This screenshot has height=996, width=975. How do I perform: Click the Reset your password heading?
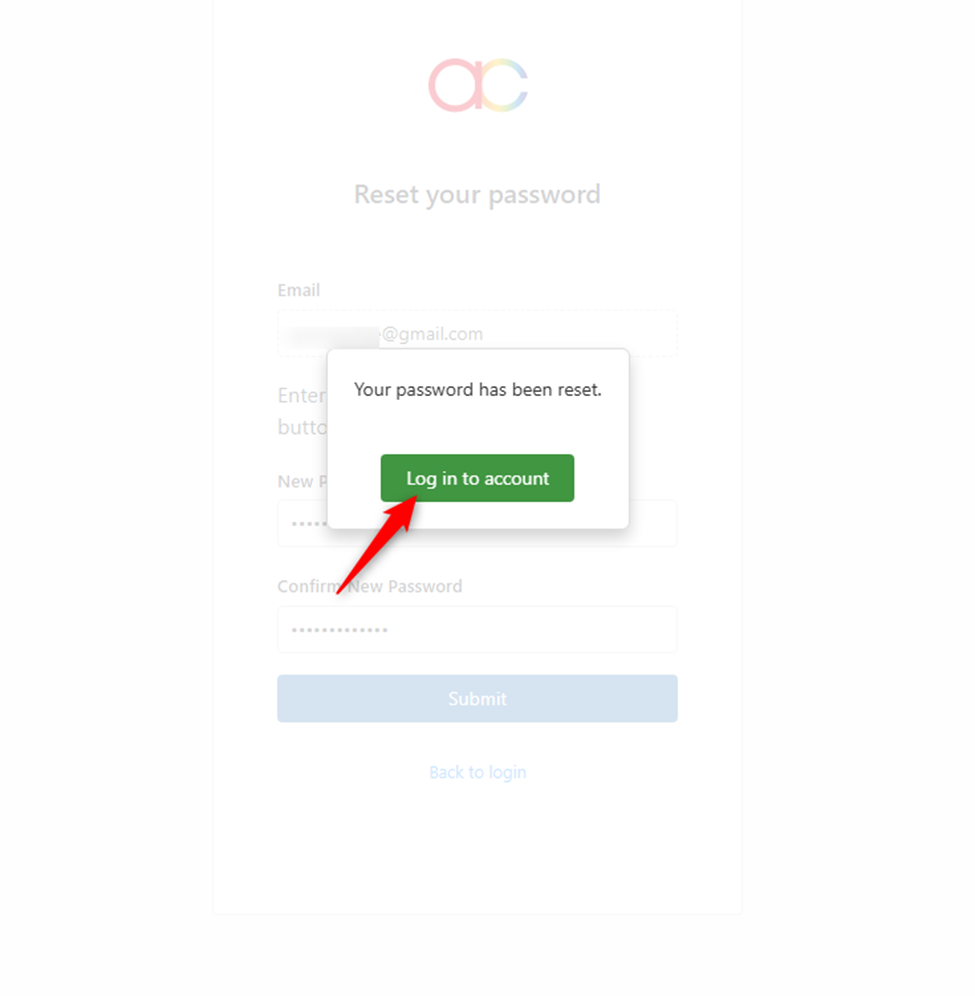tap(477, 194)
